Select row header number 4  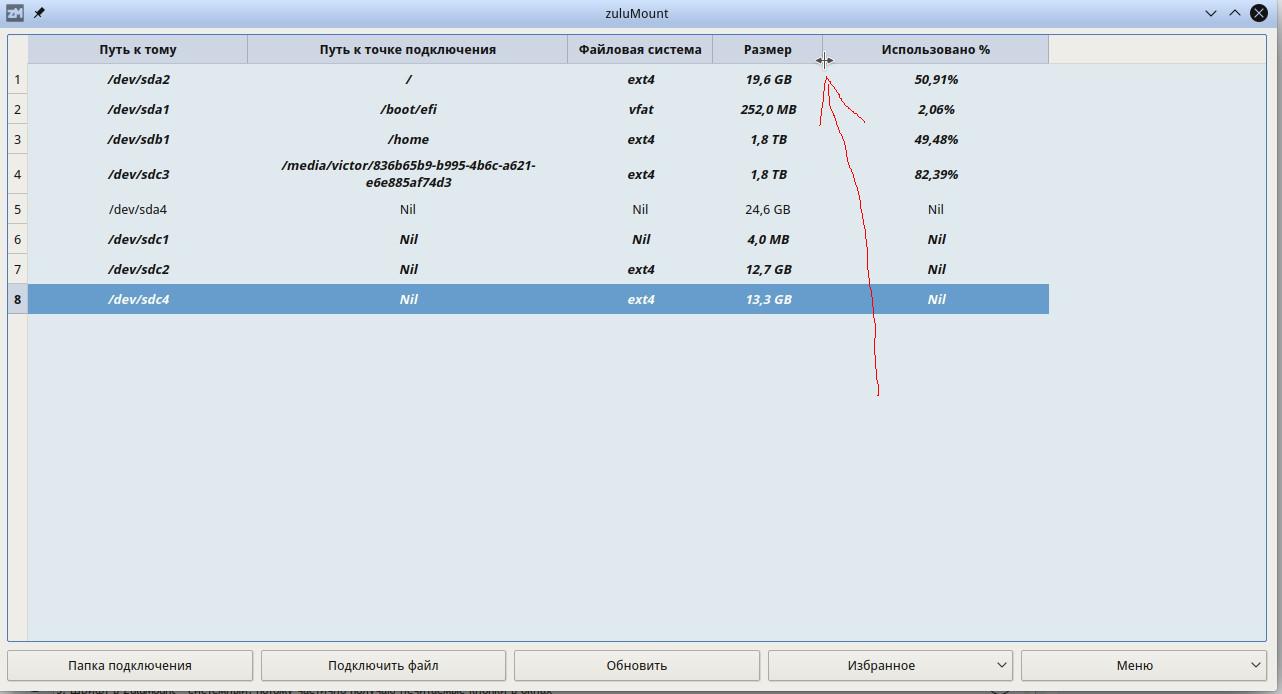click(17, 174)
